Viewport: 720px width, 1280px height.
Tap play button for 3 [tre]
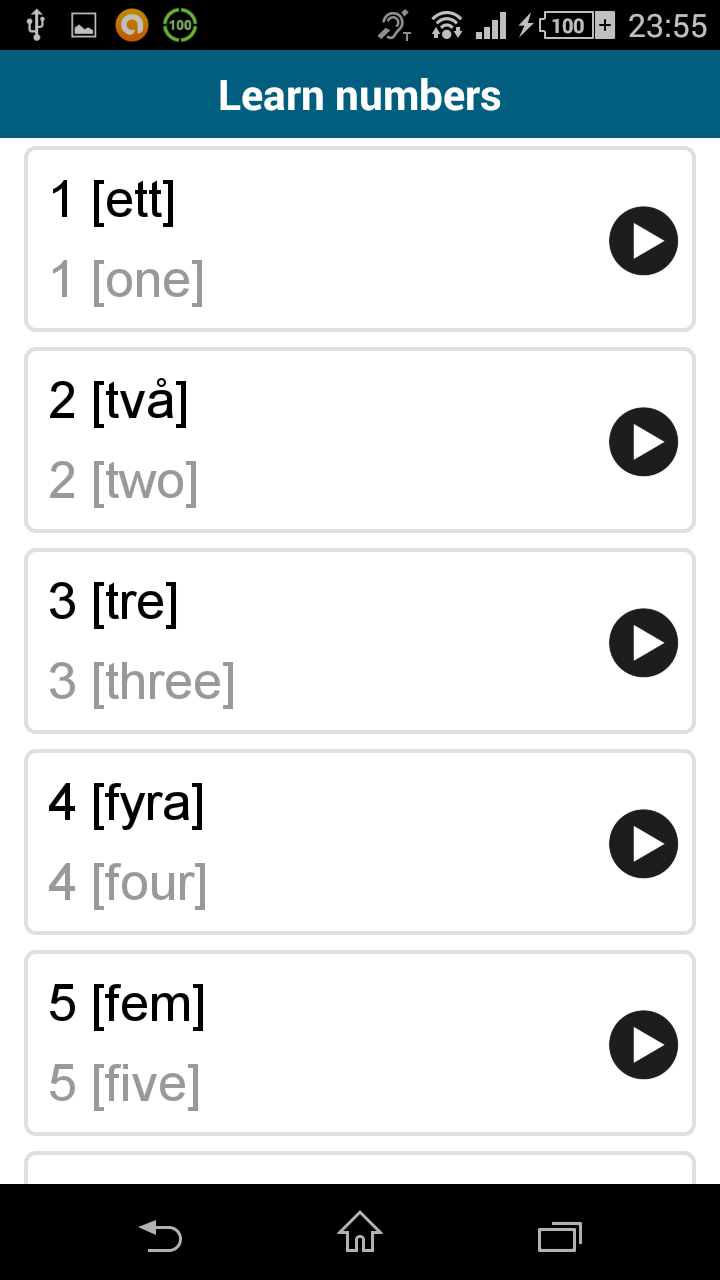(x=643, y=643)
